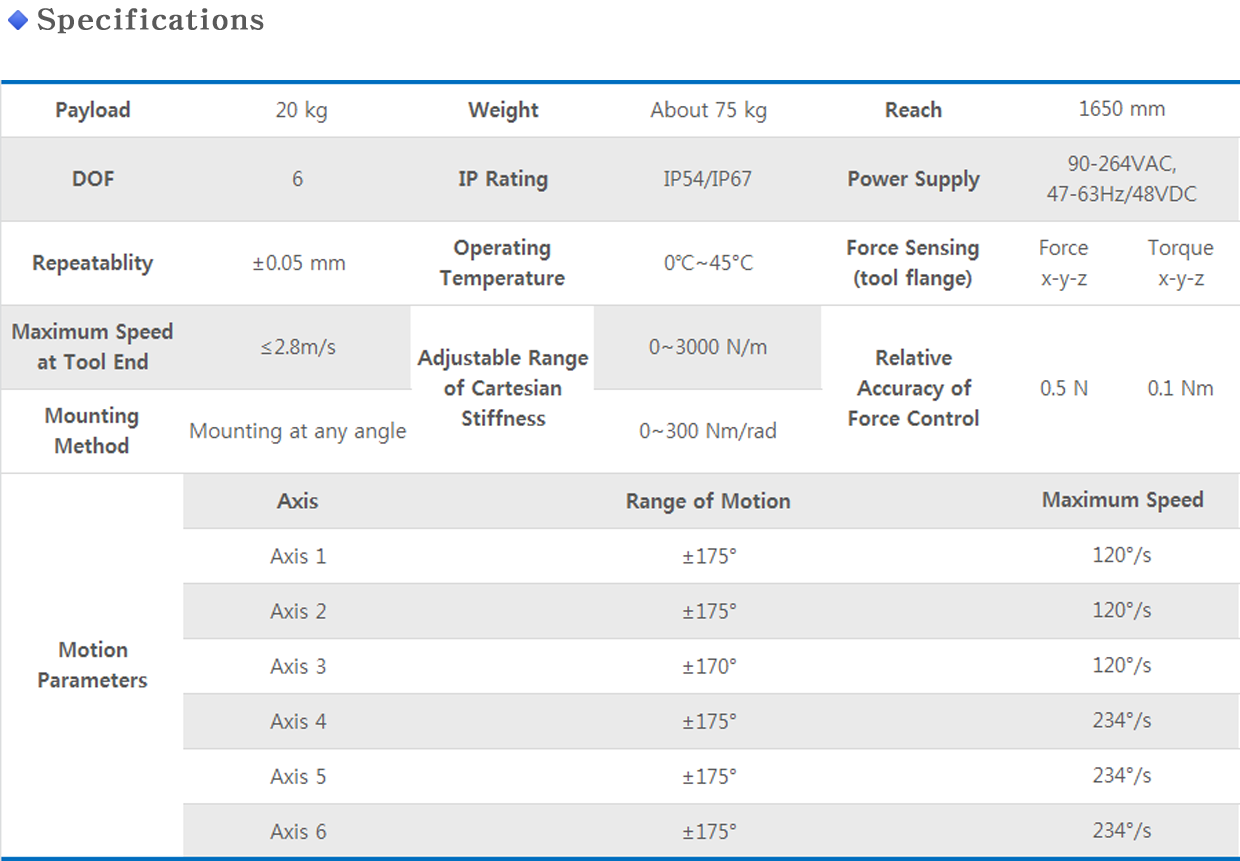Select the IP54/IP67 value
The width and height of the screenshot is (1240, 861).
click(x=708, y=179)
